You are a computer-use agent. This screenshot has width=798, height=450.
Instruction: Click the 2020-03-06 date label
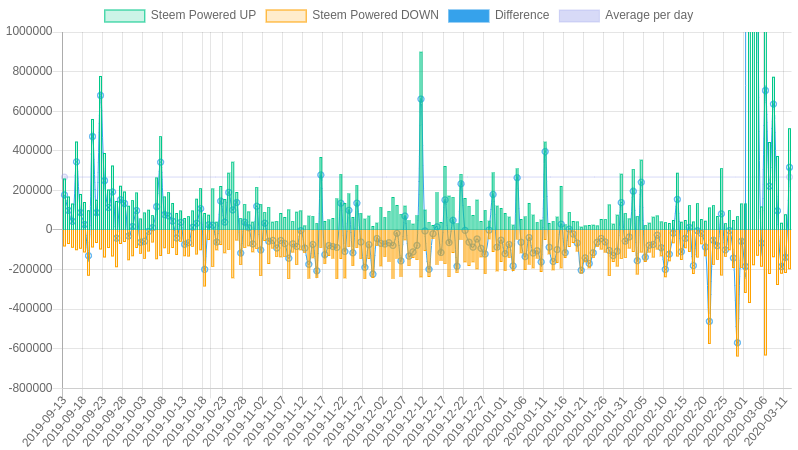[x=745, y=419]
